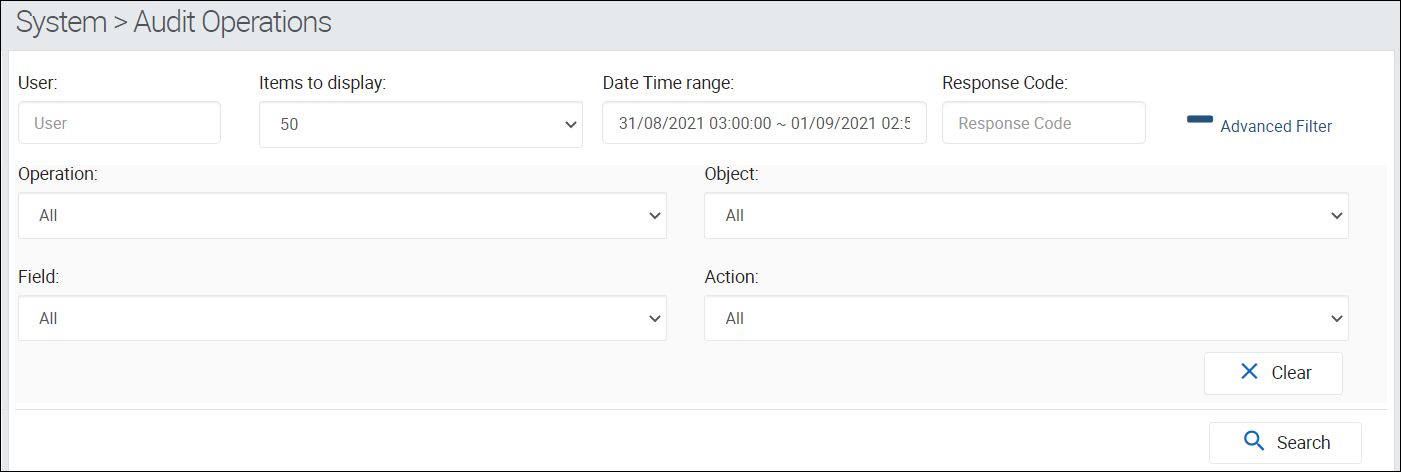Image resolution: width=1401 pixels, height=472 pixels.
Task: Collapse the Advanced Filter minus icon
Action: [x=1199, y=120]
